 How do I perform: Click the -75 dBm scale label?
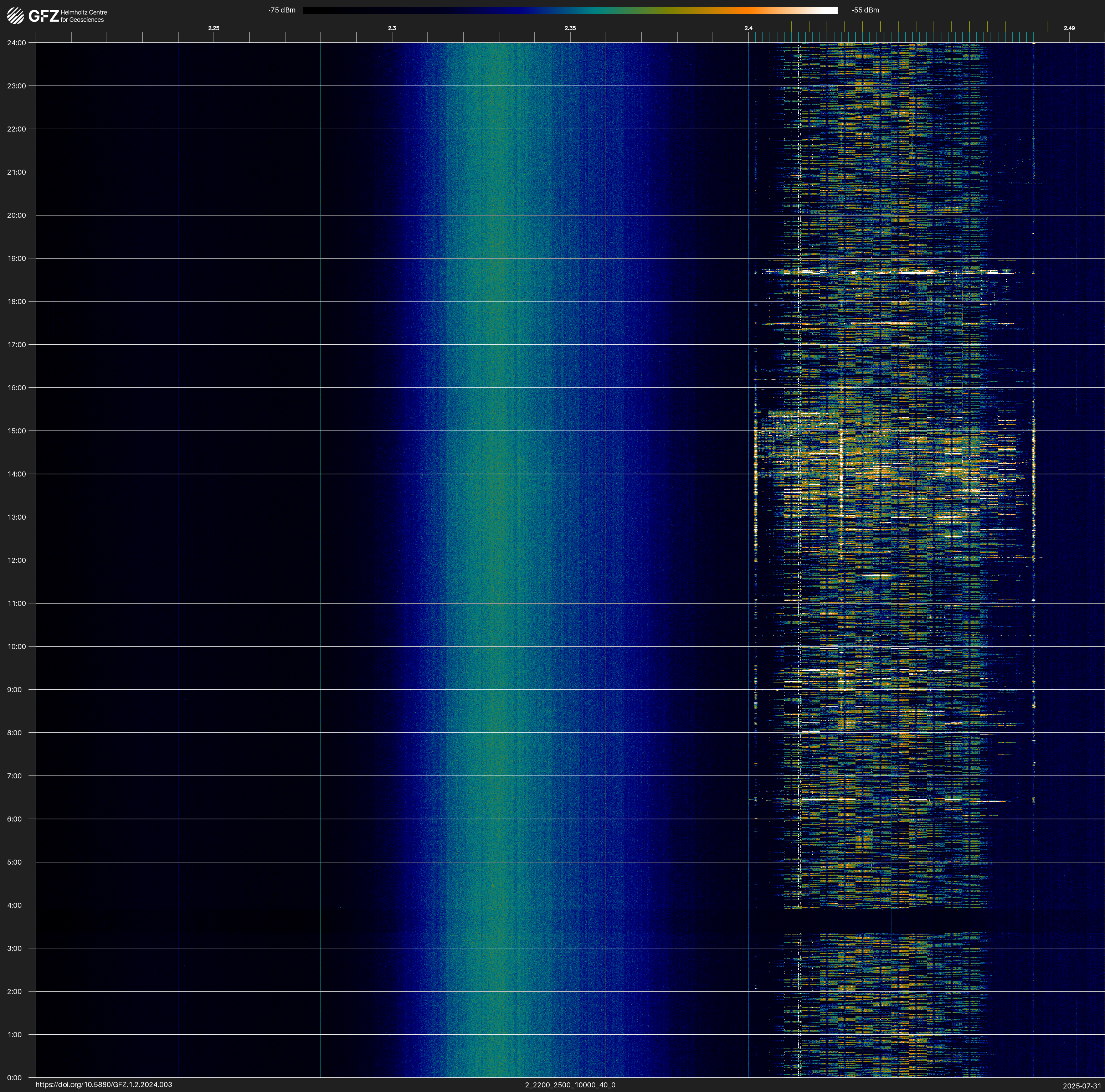(282, 10)
